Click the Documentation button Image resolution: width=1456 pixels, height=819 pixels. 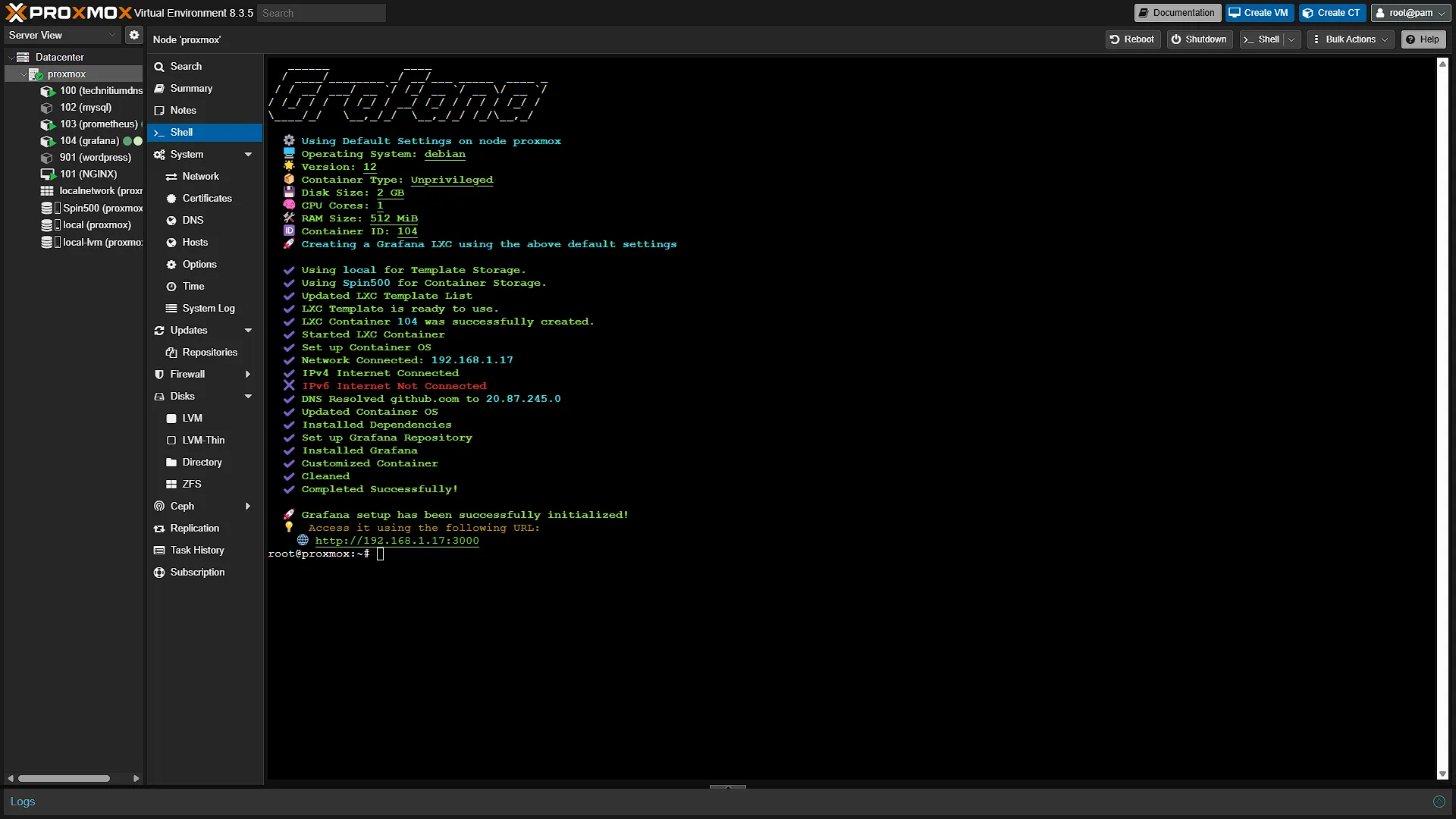click(1177, 13)
